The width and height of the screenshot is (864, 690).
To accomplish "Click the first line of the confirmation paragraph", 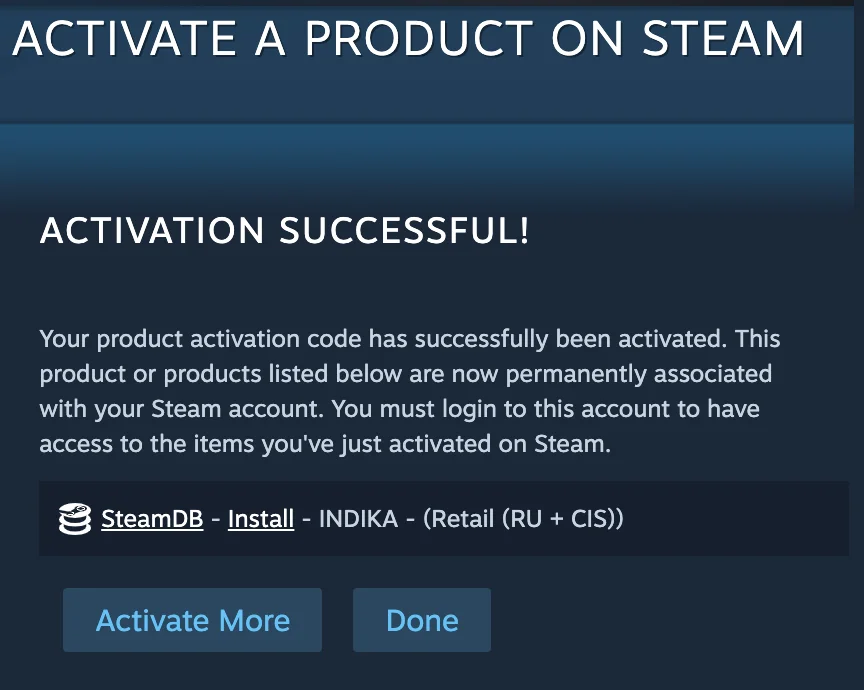I will [x=410, y=338].
